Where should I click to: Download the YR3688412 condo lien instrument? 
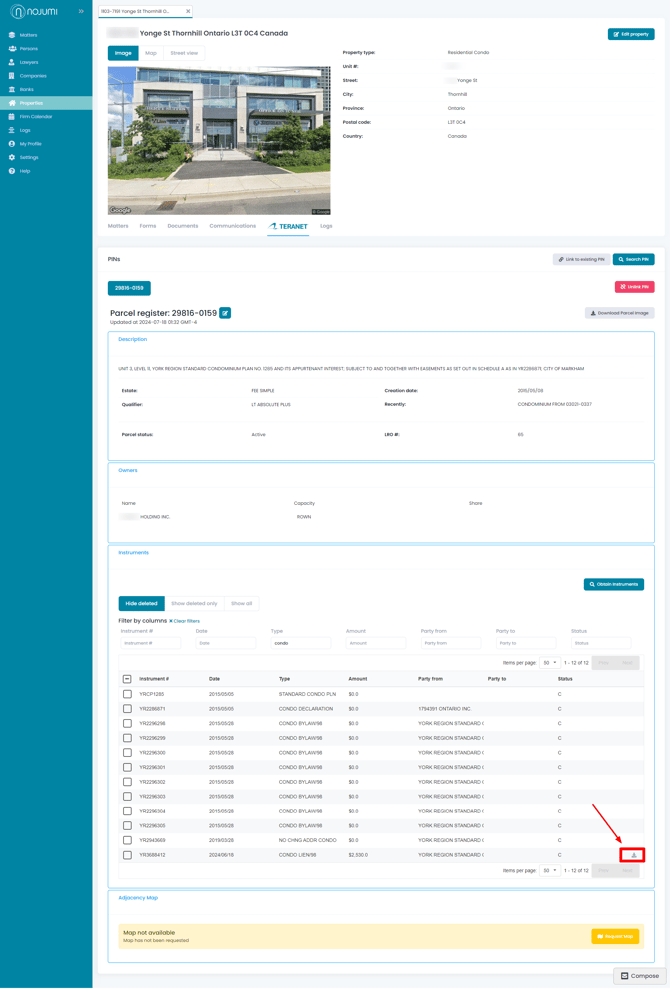633,855
